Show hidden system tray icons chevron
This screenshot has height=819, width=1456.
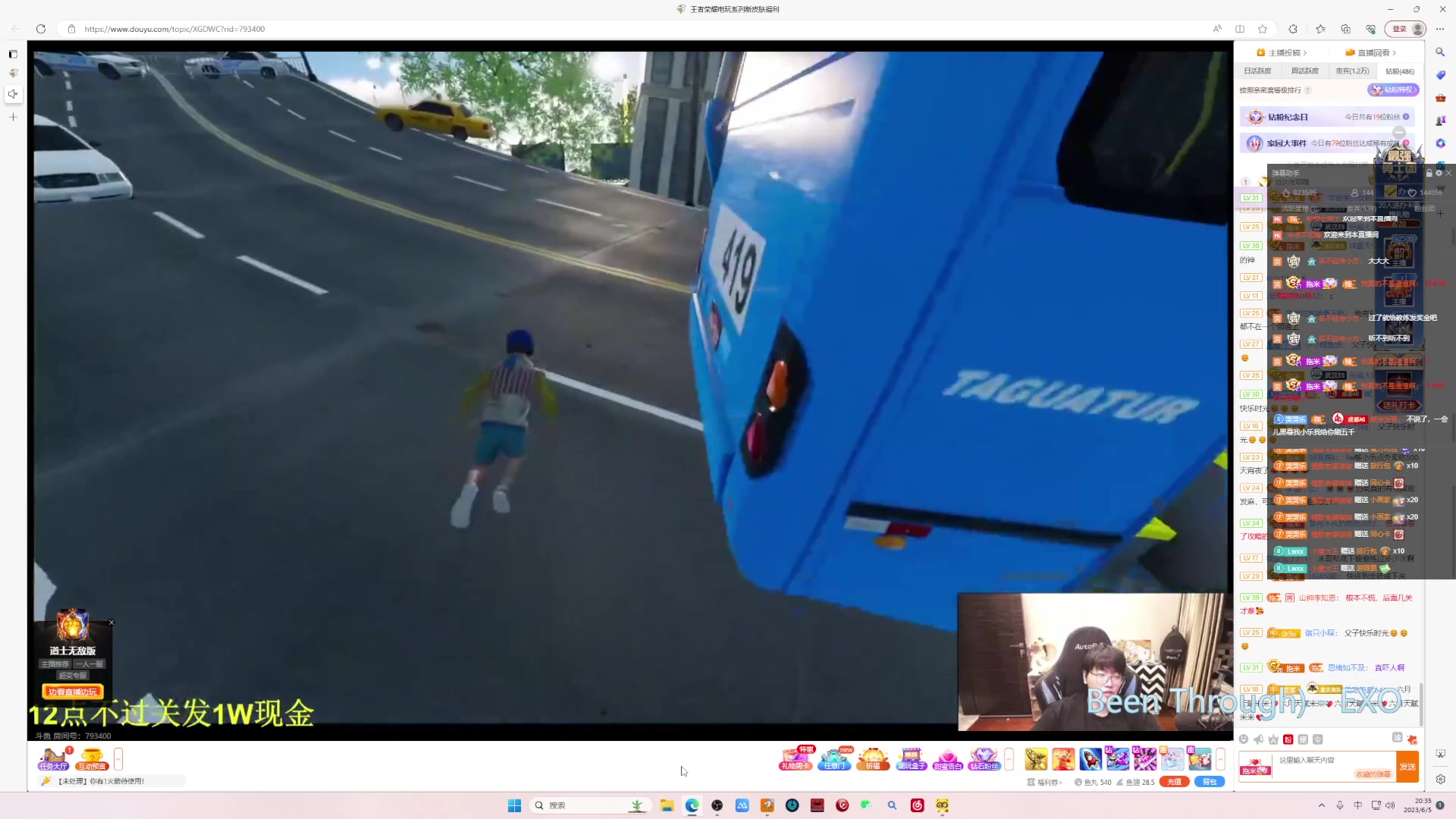1322,805
